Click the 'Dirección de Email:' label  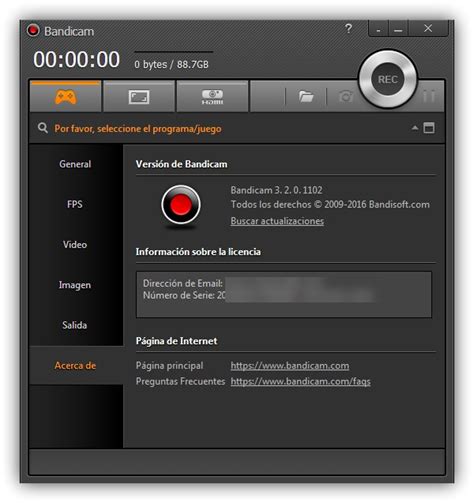click(x=183, y=283)
